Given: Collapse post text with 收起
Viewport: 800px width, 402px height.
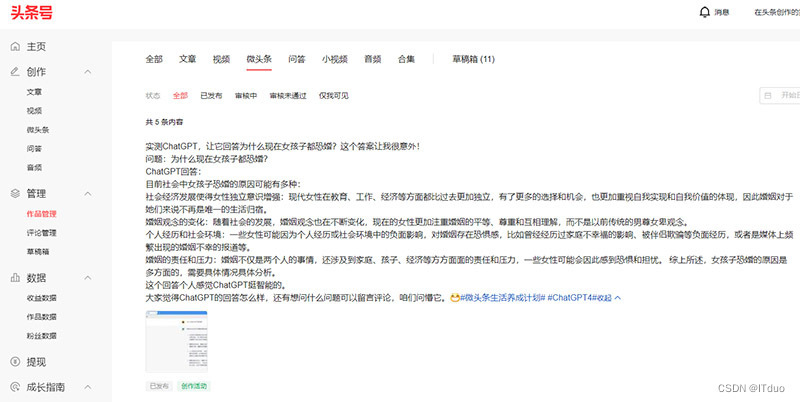Looking at the screenshot, I should (609, 298).
